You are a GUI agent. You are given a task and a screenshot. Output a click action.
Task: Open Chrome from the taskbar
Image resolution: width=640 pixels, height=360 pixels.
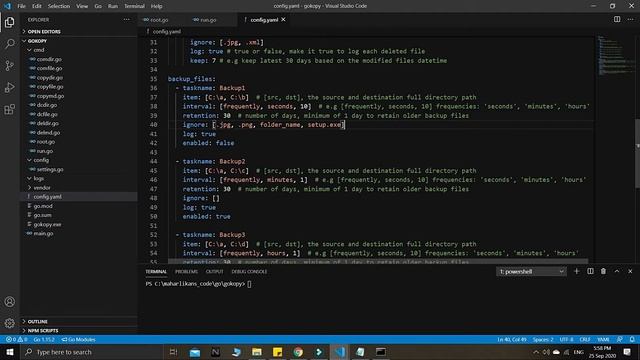(298, 352)
